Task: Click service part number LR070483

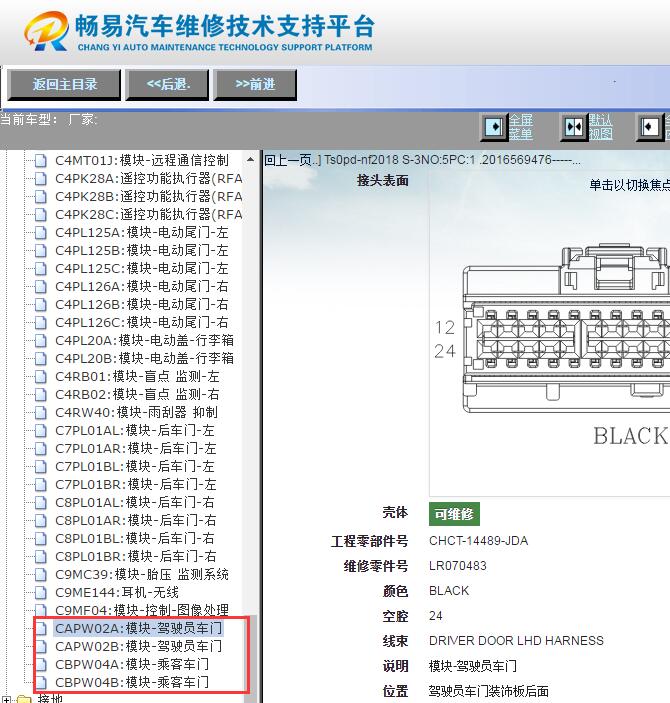Action: [457, 566]
